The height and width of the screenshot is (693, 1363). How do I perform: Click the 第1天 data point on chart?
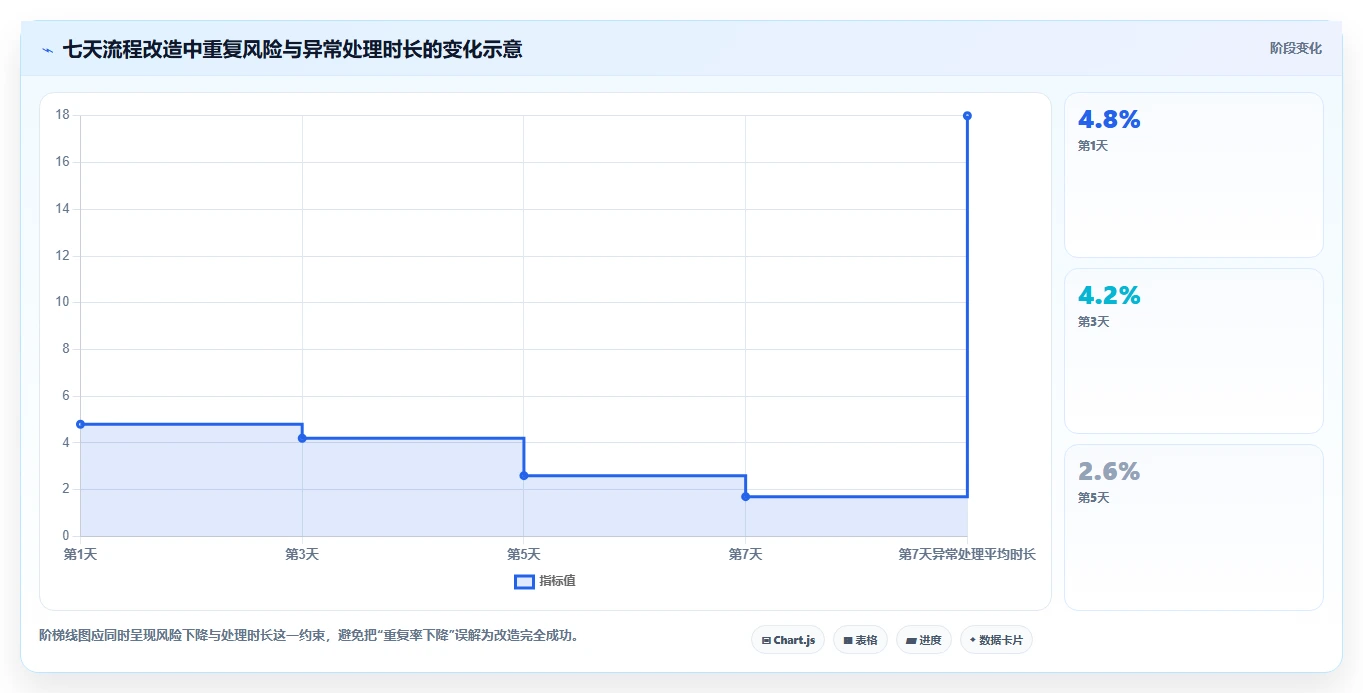click(80, 424)
